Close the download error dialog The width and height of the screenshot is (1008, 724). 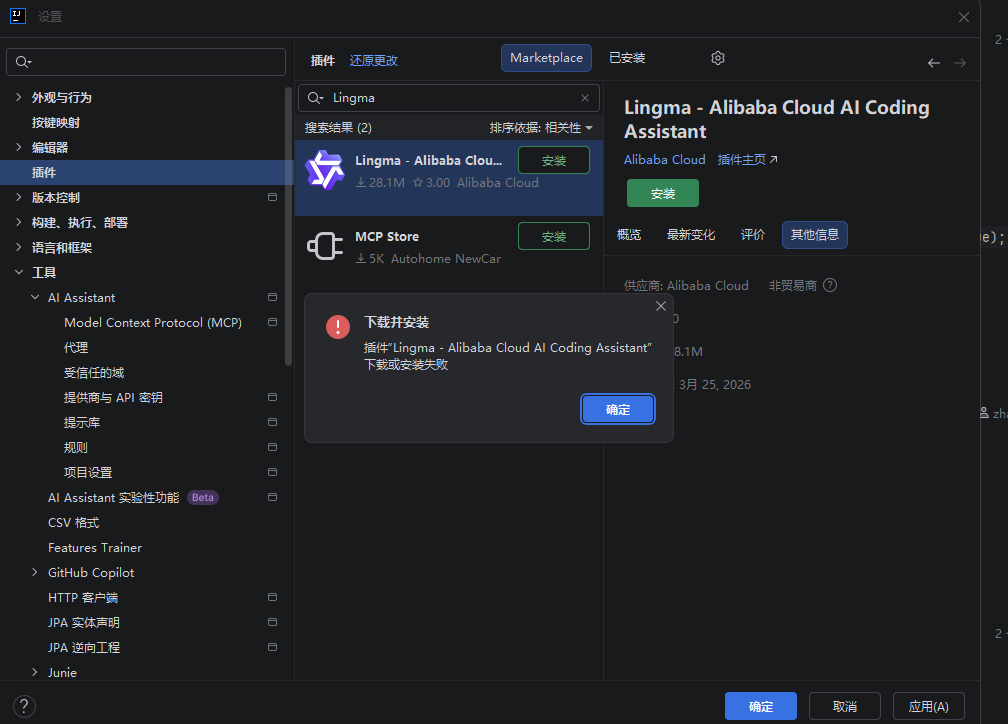pos(661,306)
